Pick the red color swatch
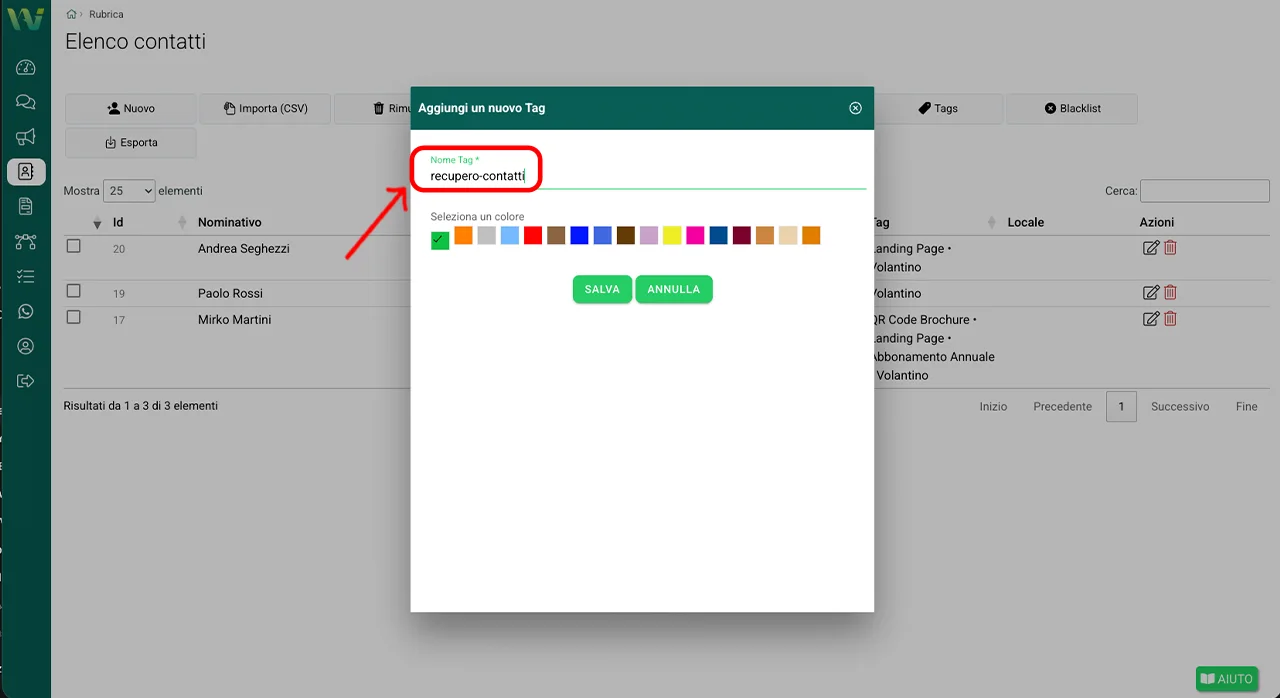Viewport: 1280px width, 698px height. (533, 236)
